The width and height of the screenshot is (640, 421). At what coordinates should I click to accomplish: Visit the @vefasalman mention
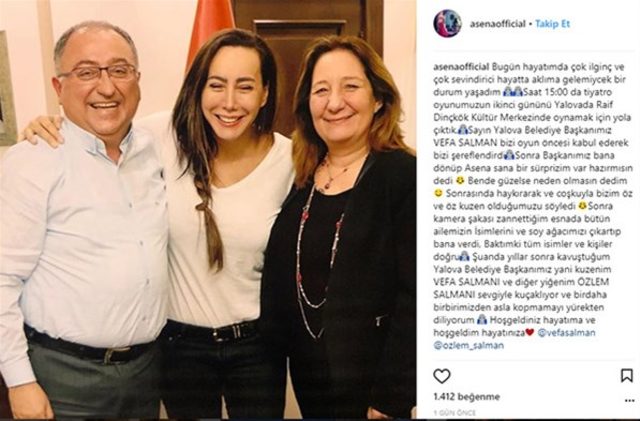click(567, 332)
